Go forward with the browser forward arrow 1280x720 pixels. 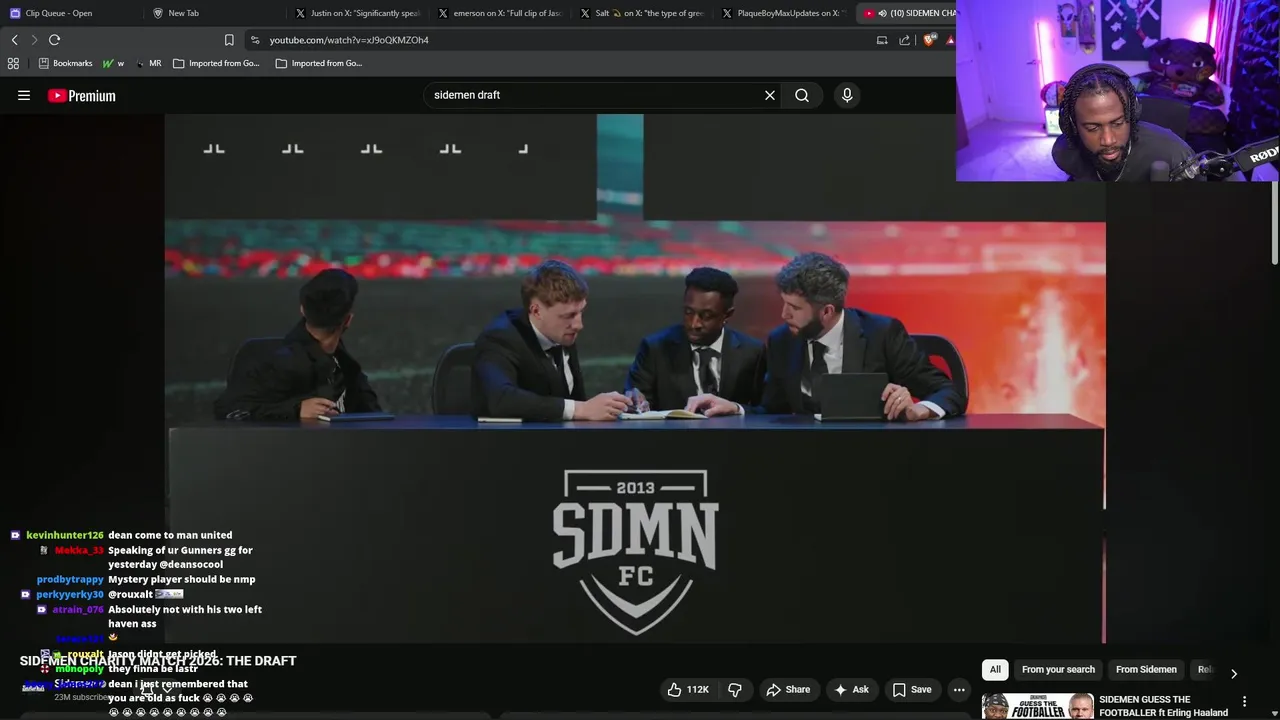point(34,40)
